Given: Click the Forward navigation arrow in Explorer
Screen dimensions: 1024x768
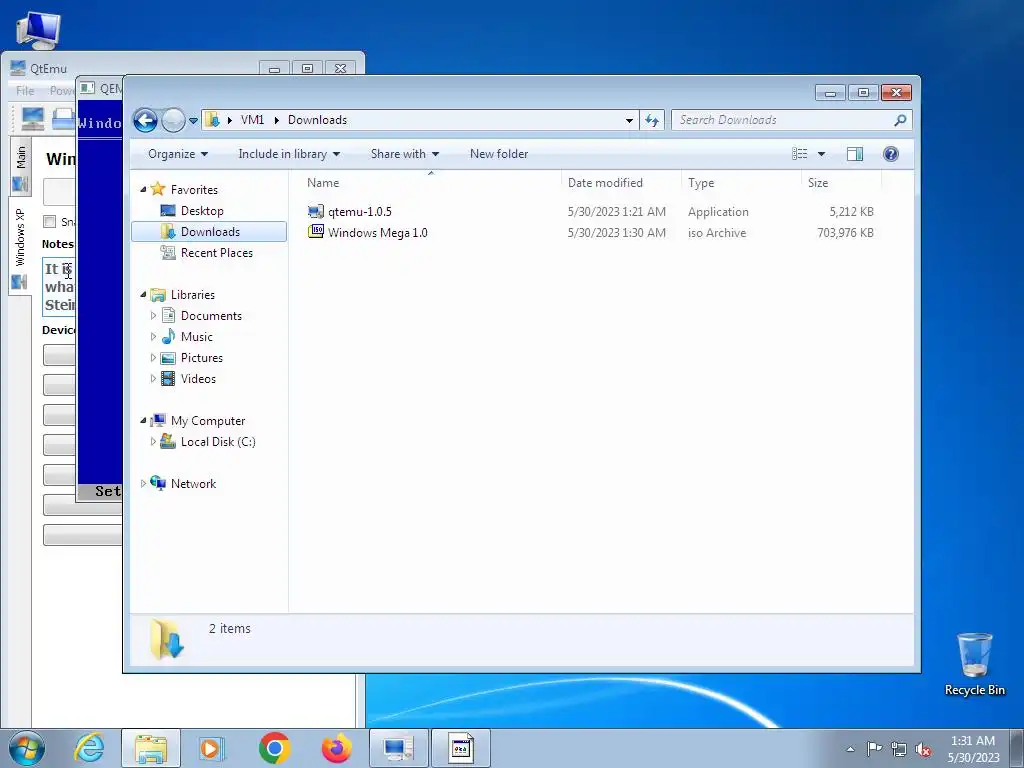Looking at the screenshot, I should pos(173,120).
